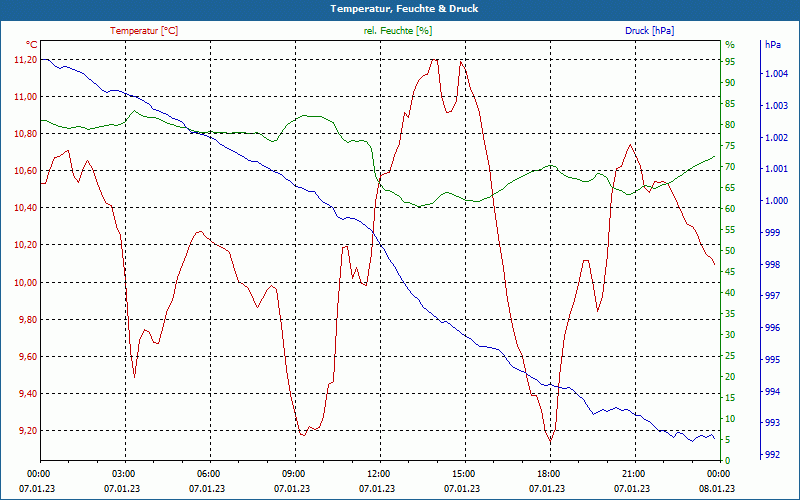Click the 40 humidity axis value
This screenshot has width=800, height=500.
[730, 293]
